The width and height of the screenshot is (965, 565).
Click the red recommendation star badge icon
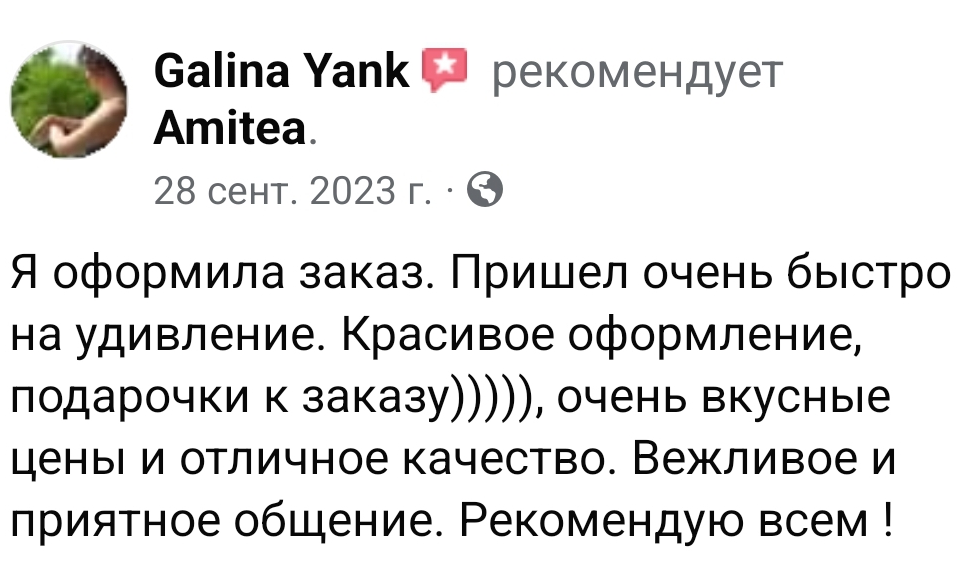coord(440,70)
